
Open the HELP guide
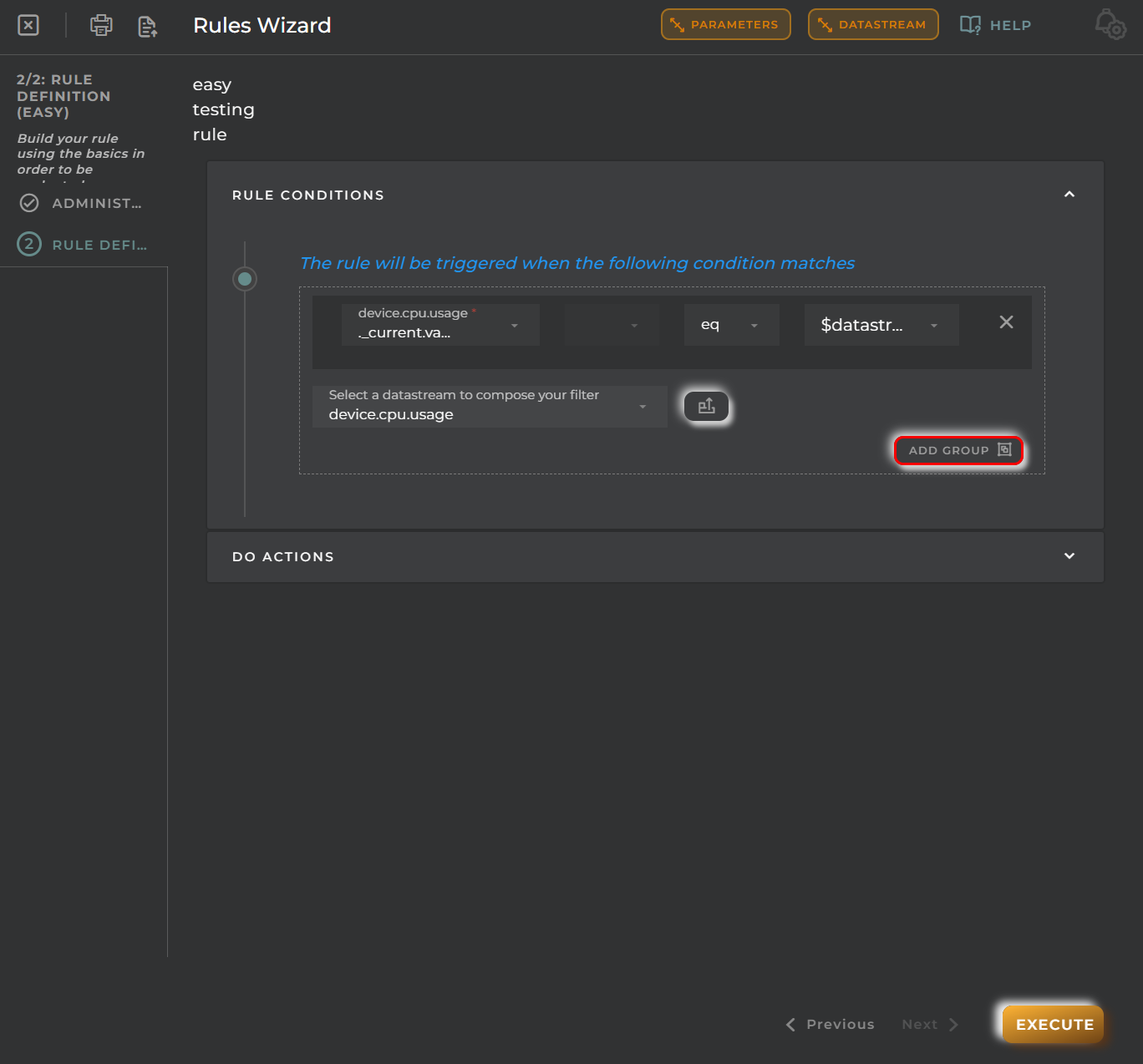[x=996, y=25]
